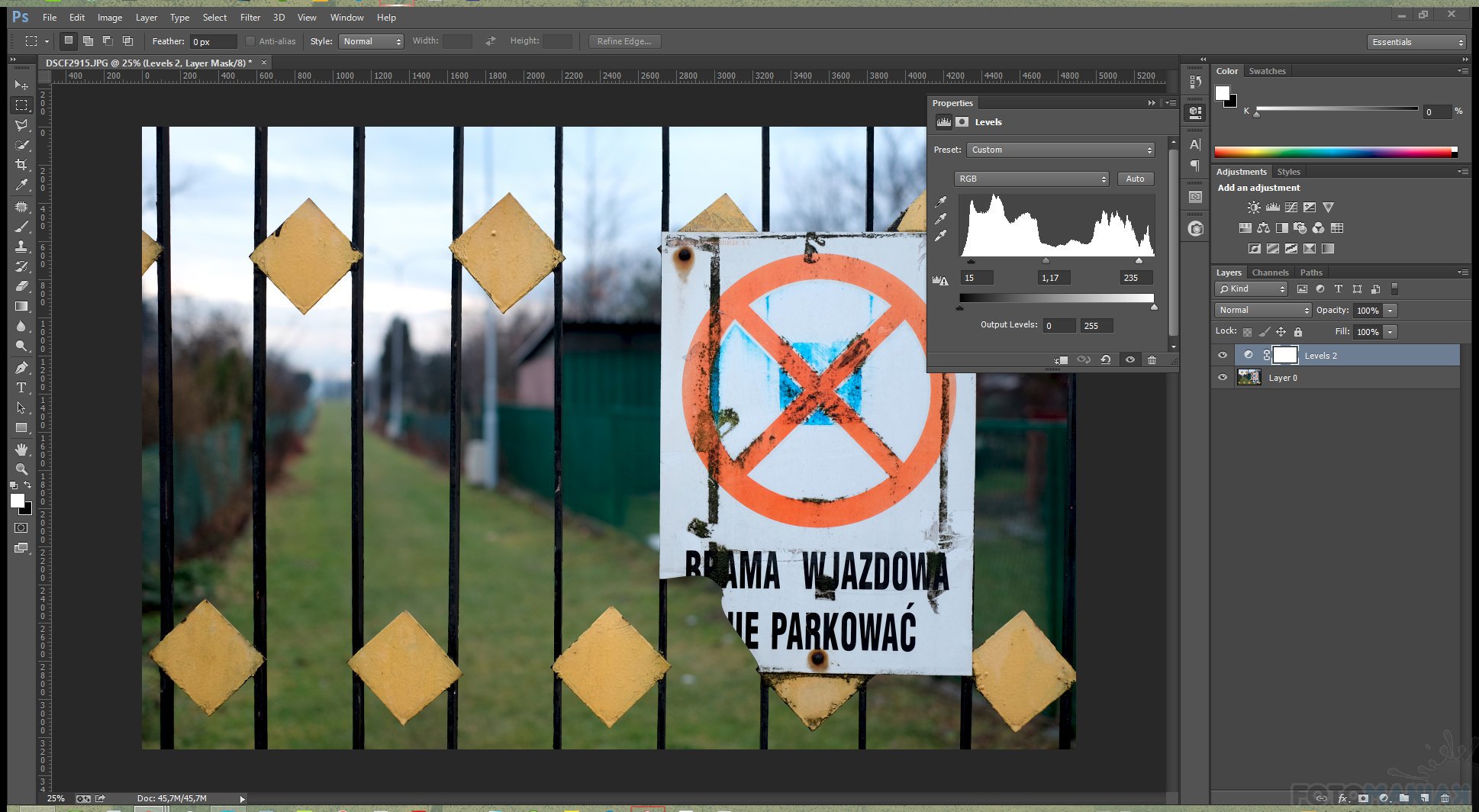1479x812 pixels.
Task: Switch to the Channels tab
Action: click(x=1270, y=272)
